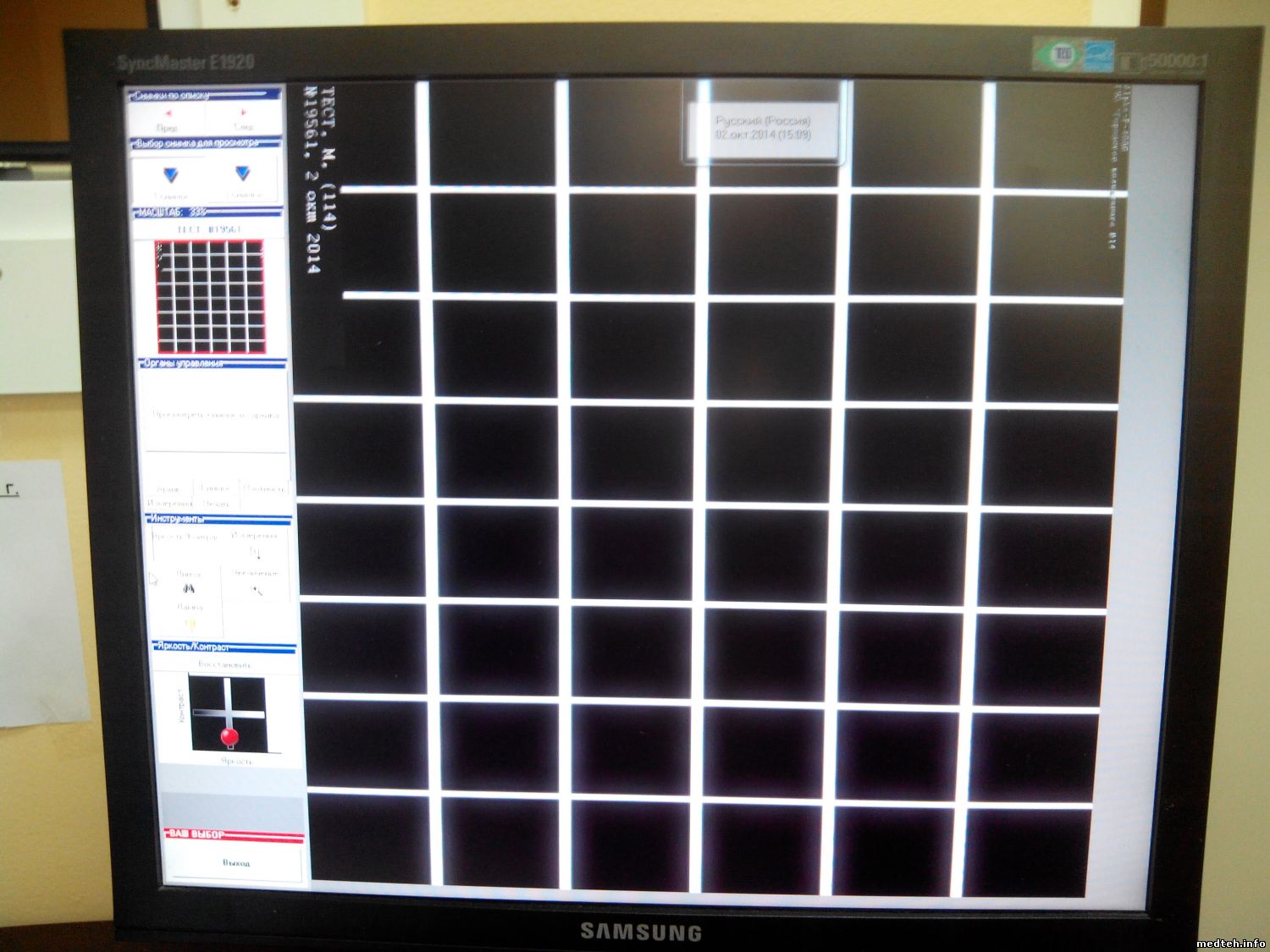Open the Измерения tab in lower row
The image size is (1270, 952).
[x=169, y=504]
